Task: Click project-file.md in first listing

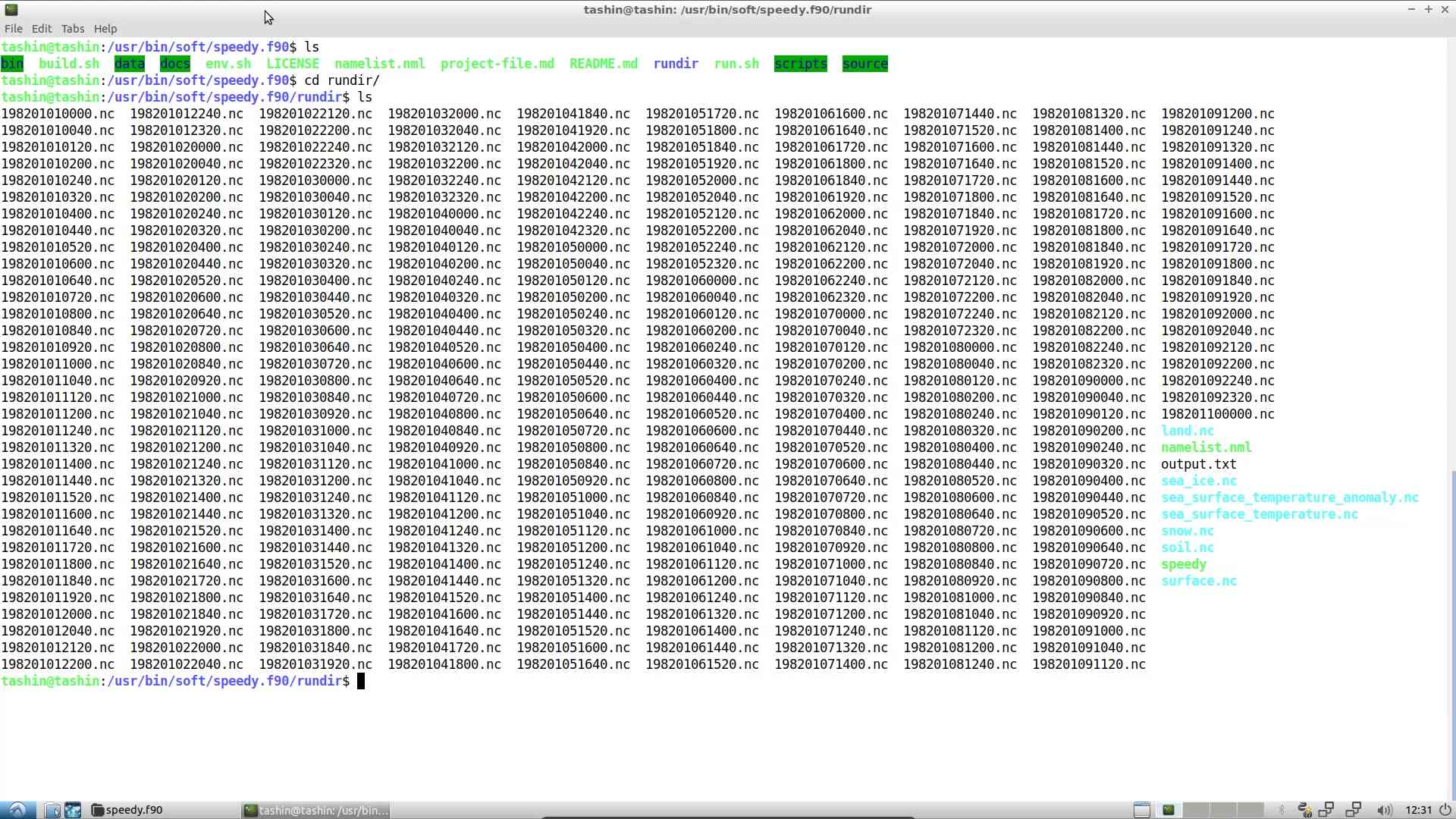Action: (x=497, y=64)
